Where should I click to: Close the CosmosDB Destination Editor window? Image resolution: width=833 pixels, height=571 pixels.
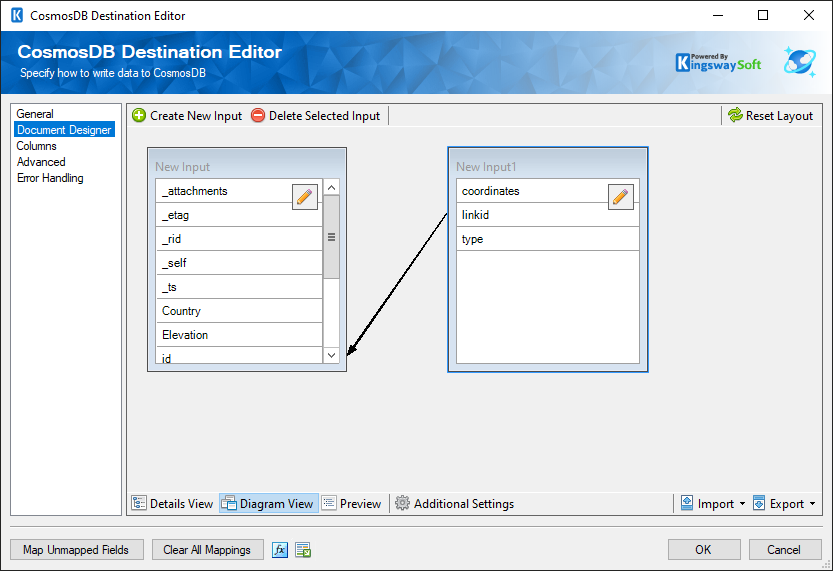(809, 15)
